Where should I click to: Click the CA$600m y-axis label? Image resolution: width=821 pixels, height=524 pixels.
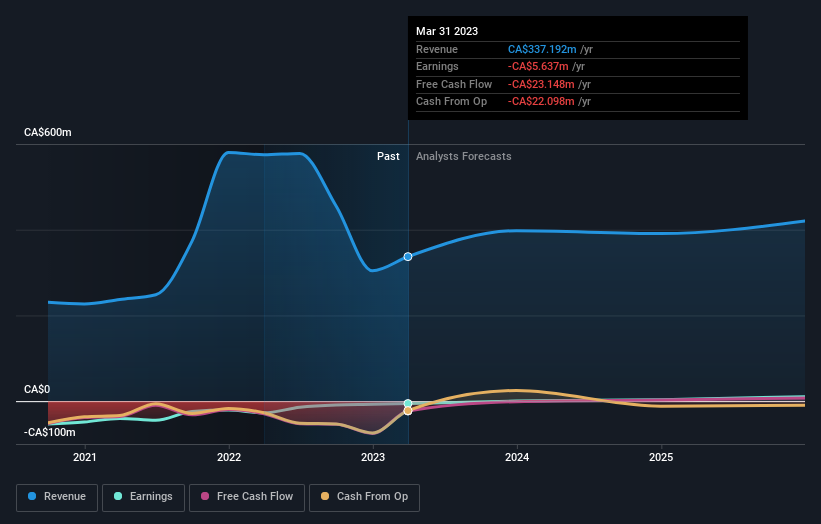click(48, 132)
